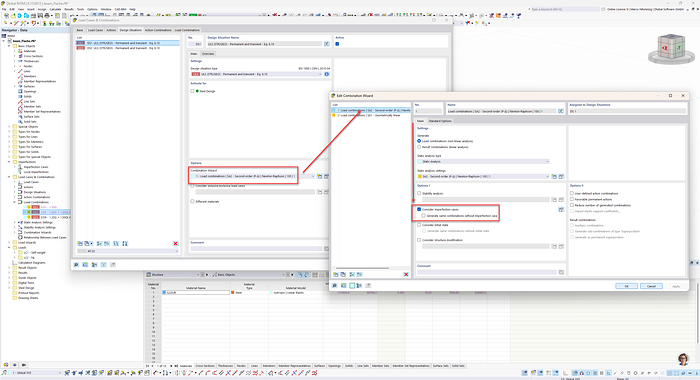Edit design situation name with pencil icon

point(327,44)
